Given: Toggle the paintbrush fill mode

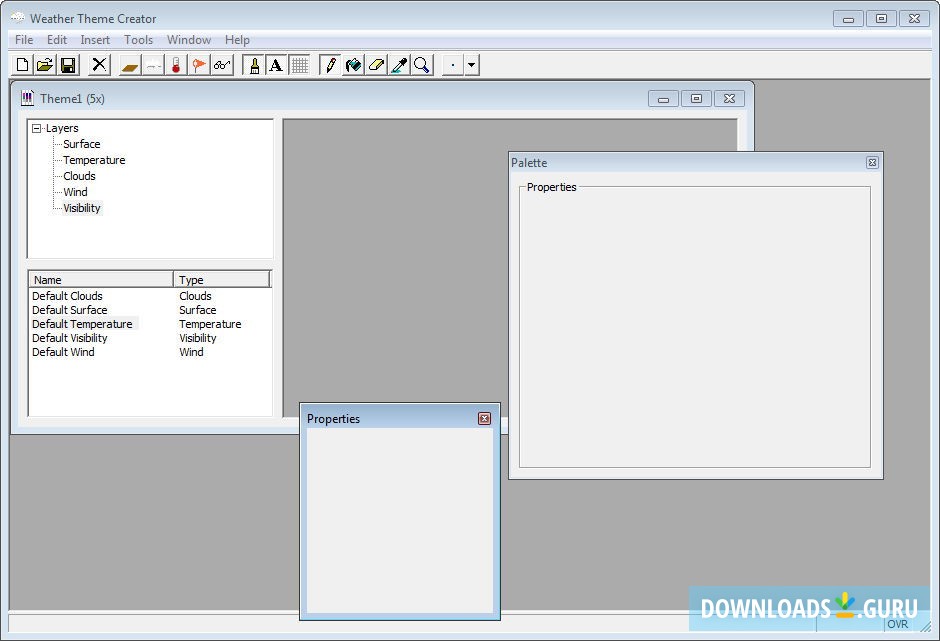Looking at the screenshot, I should (x=353, y=64).
